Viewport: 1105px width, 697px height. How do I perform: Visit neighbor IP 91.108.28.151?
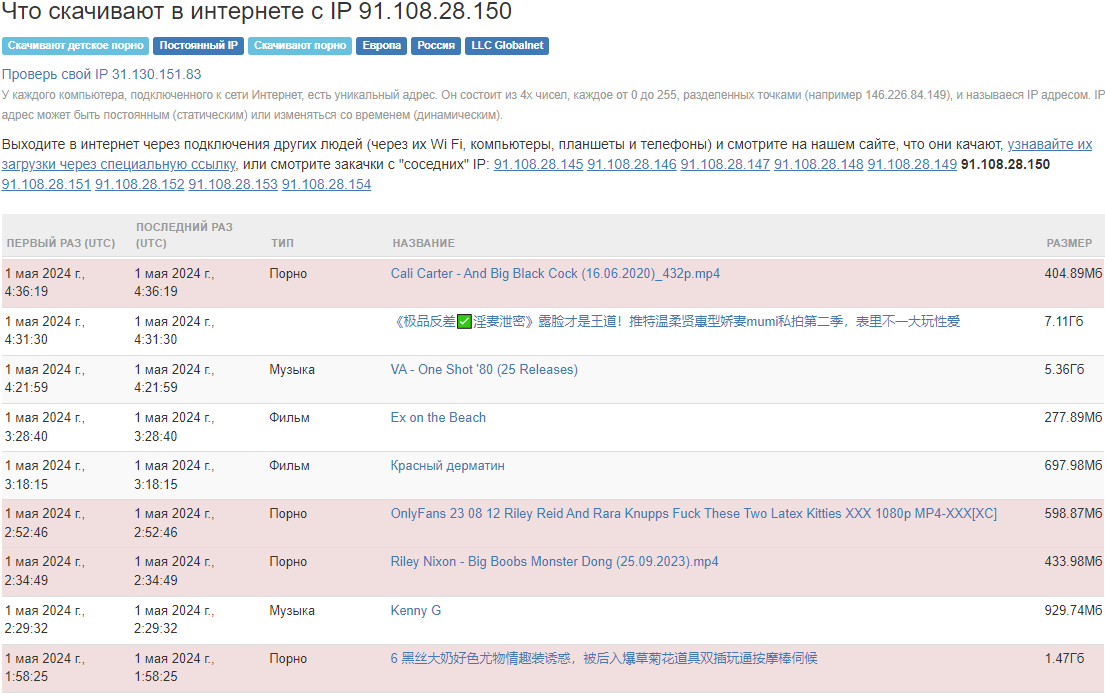click(x=46, y=184)
